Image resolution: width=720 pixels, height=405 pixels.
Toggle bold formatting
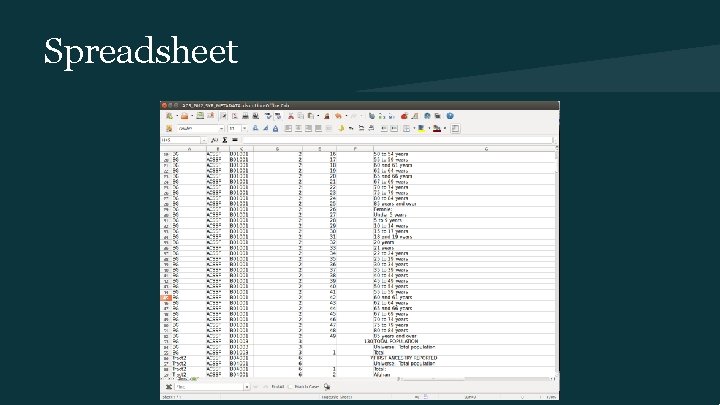click(255, 129)
